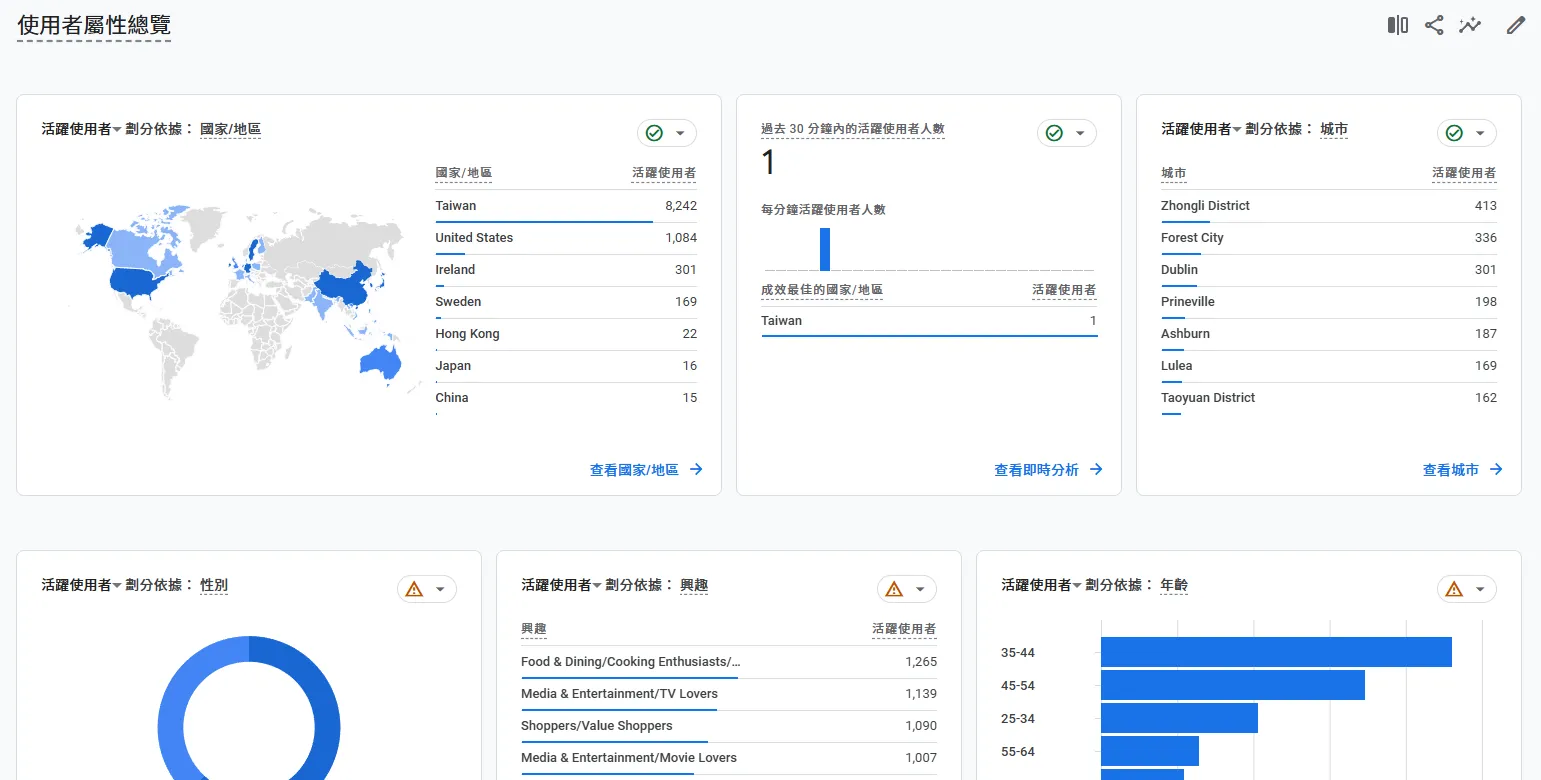Open the country card's green check status
Image resolution: width=1541 pixels, height=780 pixels.
click(x=654, y=133)
